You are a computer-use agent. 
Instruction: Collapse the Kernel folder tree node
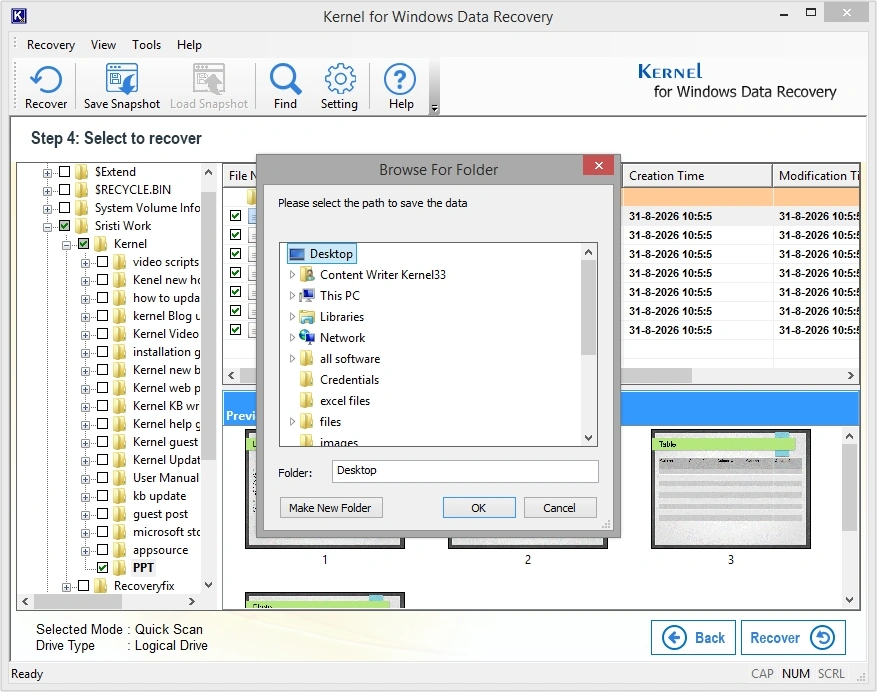[67, 244]
